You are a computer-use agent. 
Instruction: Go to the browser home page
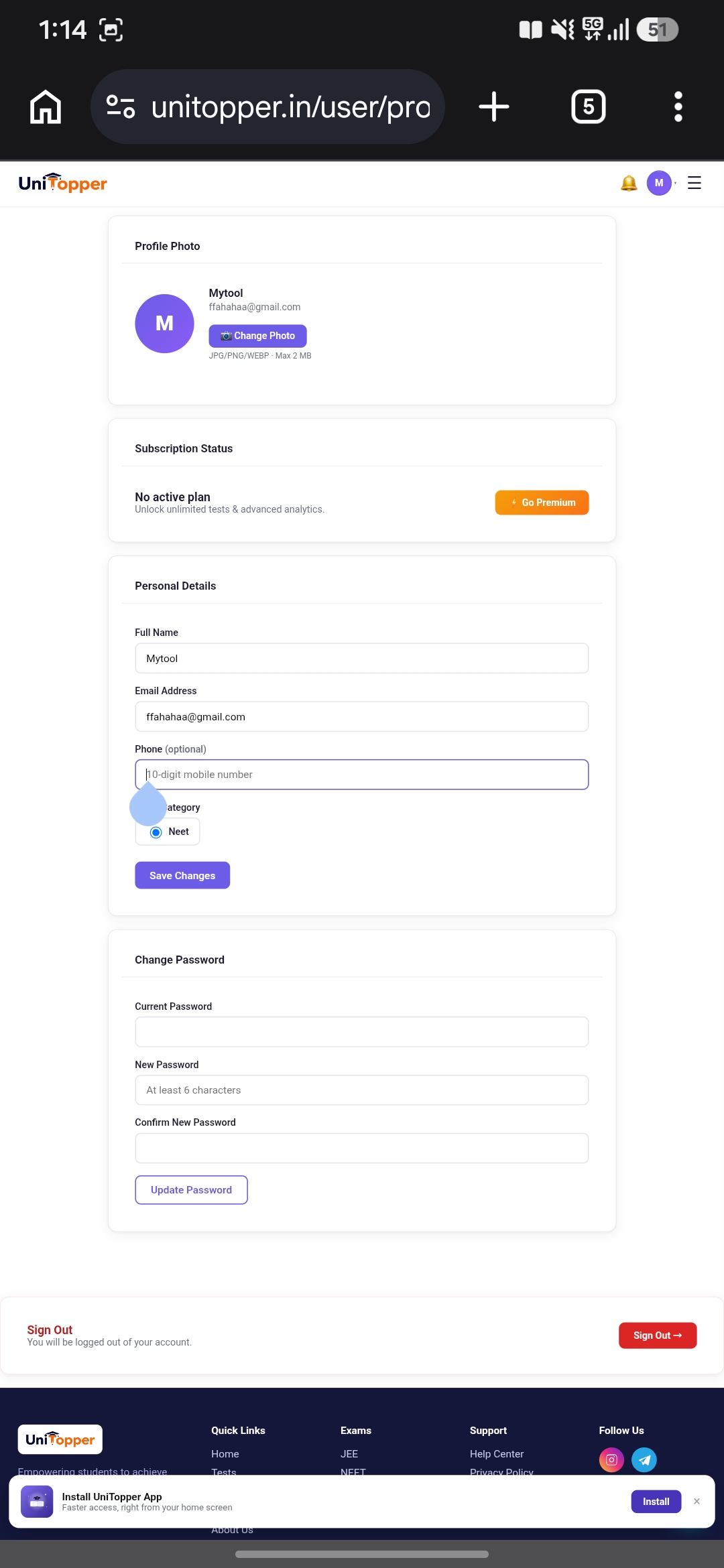tap(46, 107)
